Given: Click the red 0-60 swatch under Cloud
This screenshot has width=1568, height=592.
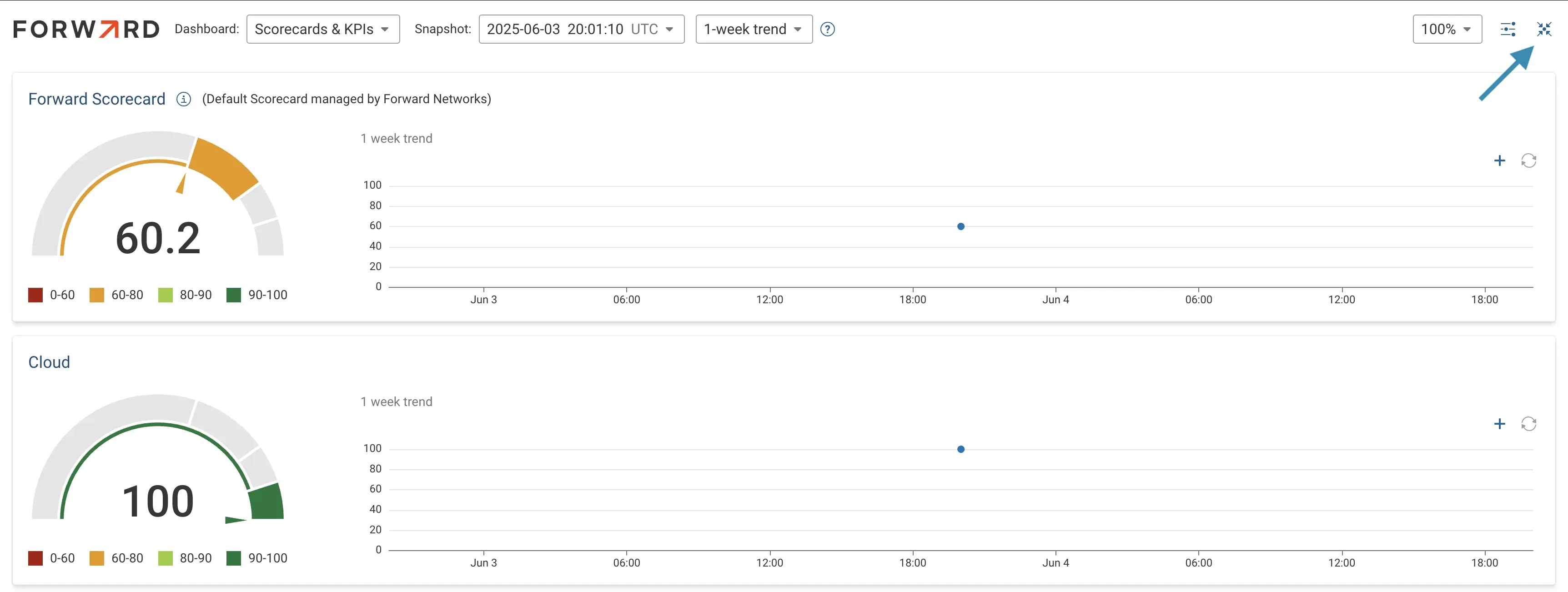Looking at the screenshot, I should [x=36, y=558].
